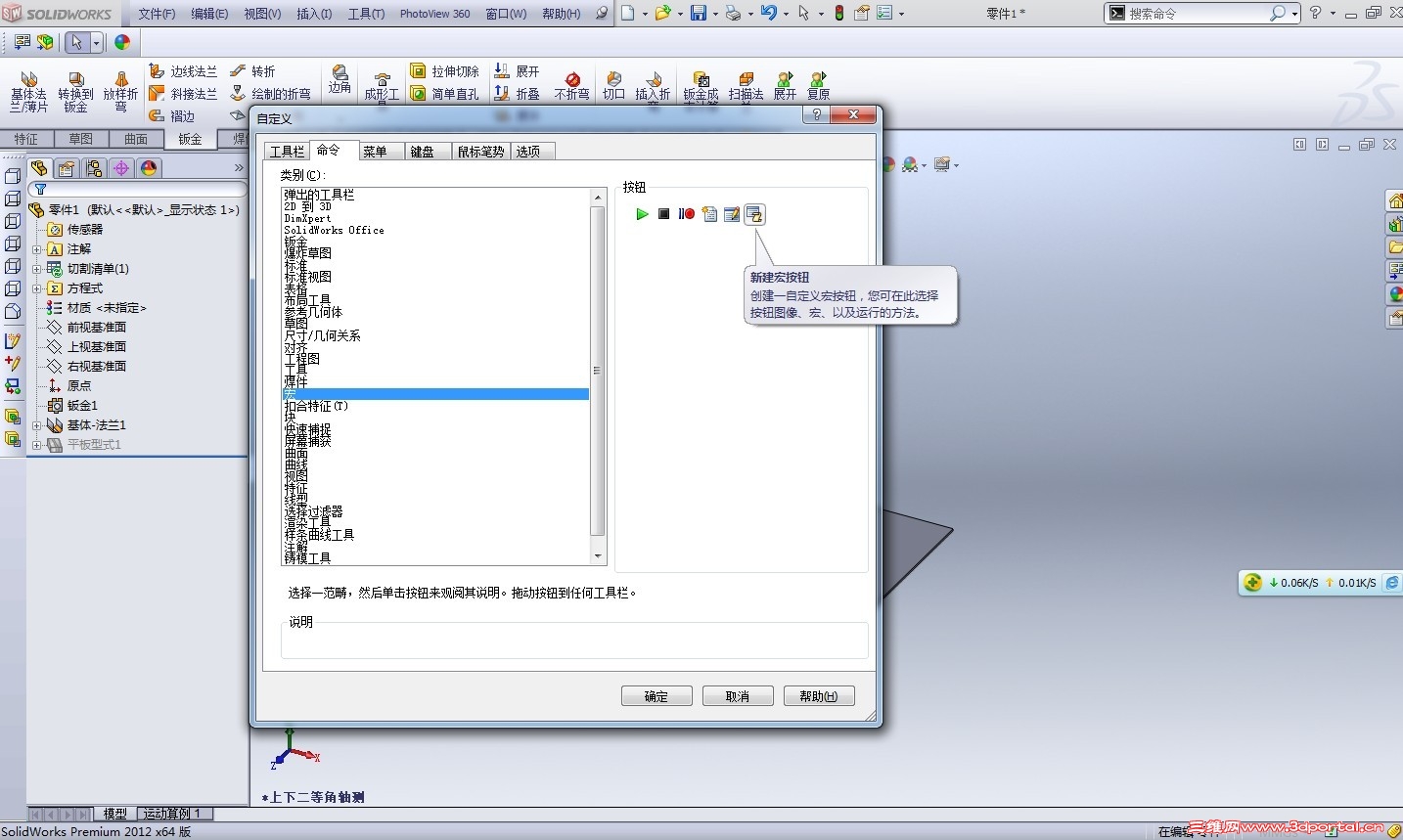Viewport: 1403px width, 840px height.
Task: Click the undo arrow icon
Action: point(769,13)
